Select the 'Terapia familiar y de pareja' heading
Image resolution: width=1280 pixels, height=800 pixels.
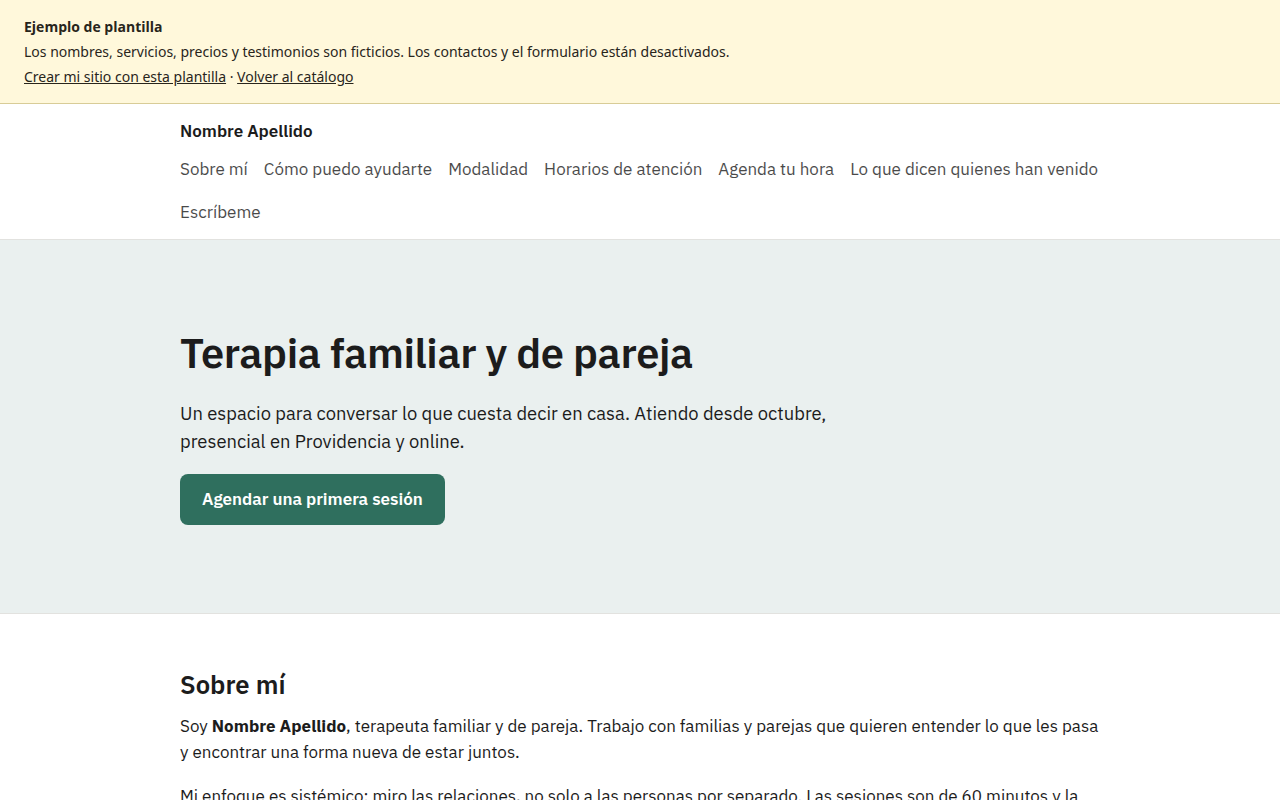[x=436, y=354]
